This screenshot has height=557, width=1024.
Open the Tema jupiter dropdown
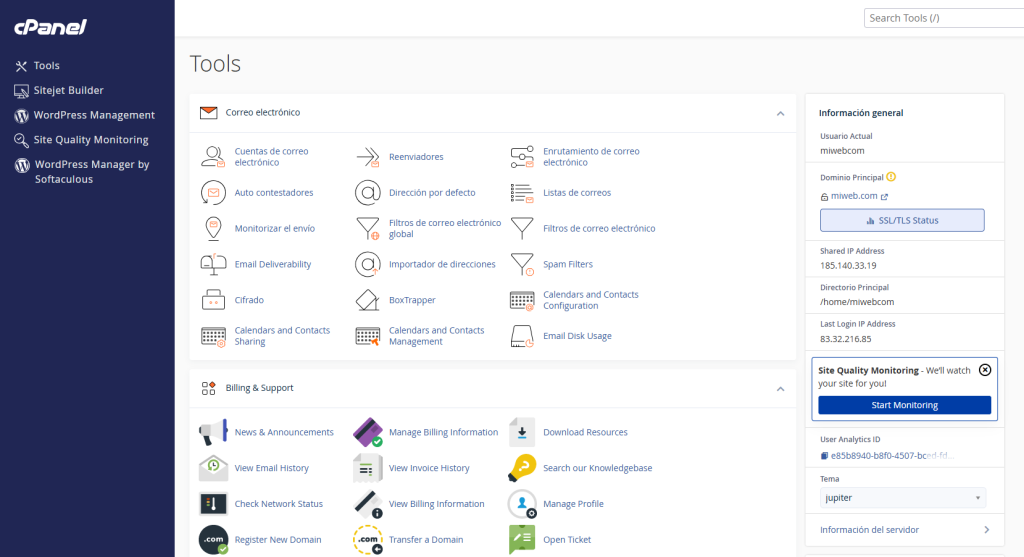tap(903, 498)
